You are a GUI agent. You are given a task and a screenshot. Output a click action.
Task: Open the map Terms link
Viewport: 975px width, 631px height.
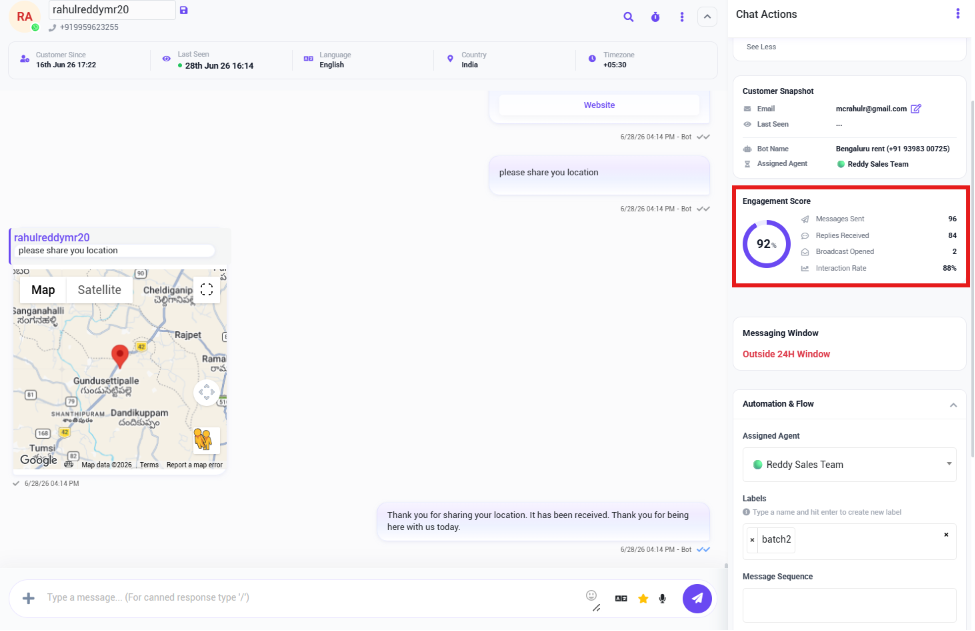coord(149,465)
